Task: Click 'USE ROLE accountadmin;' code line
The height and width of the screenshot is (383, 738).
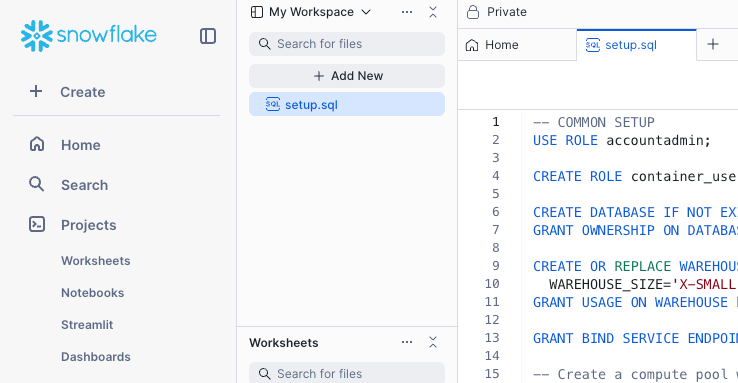Action: (x=622, y=140)
